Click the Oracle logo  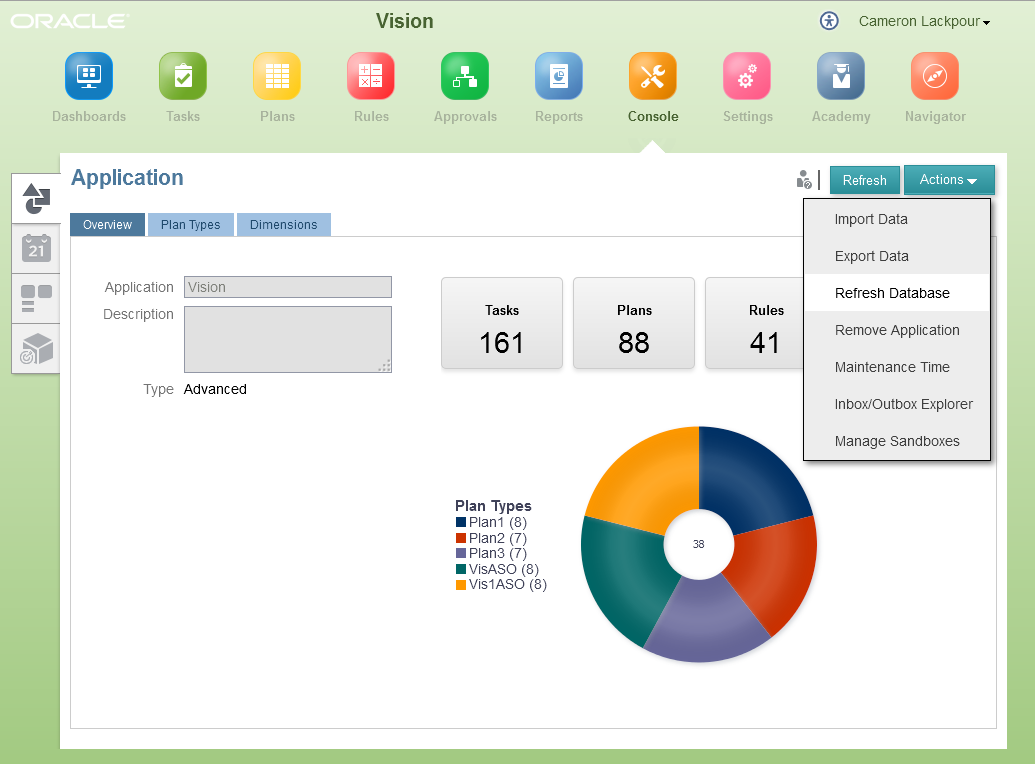[69, 21]
